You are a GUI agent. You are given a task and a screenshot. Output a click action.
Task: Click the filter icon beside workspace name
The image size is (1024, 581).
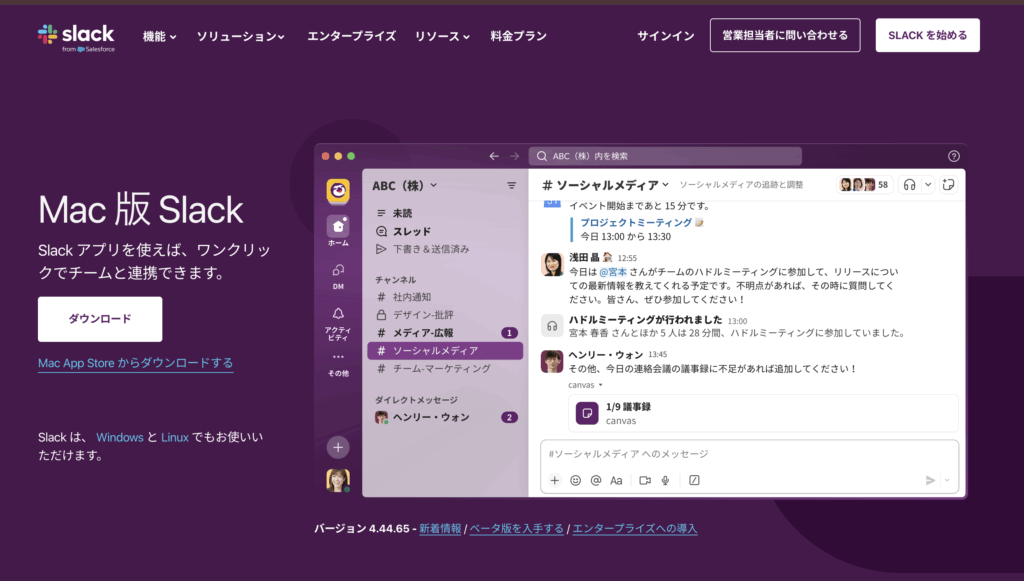point(511,185)
